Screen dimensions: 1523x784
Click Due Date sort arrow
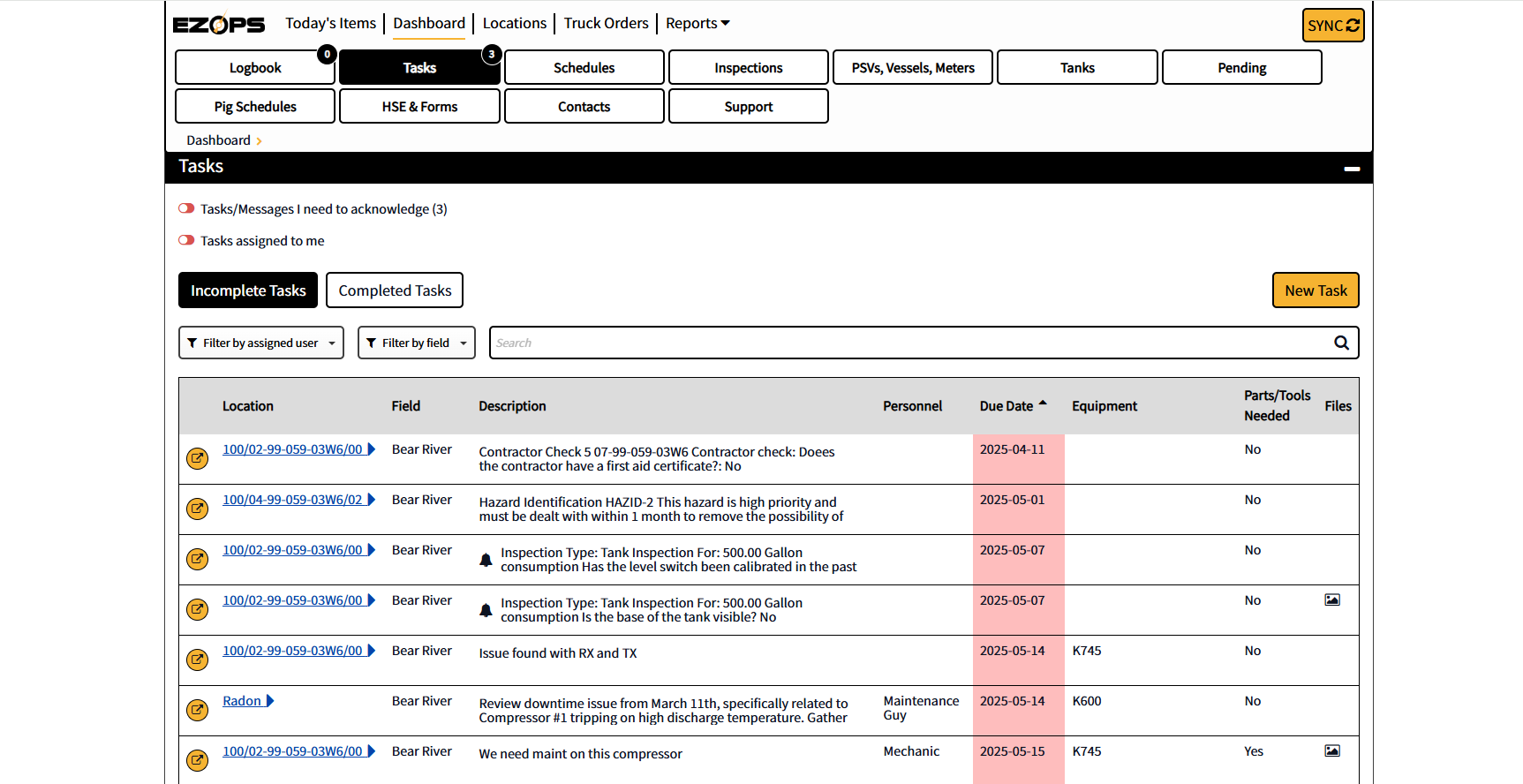(1043, 403)
